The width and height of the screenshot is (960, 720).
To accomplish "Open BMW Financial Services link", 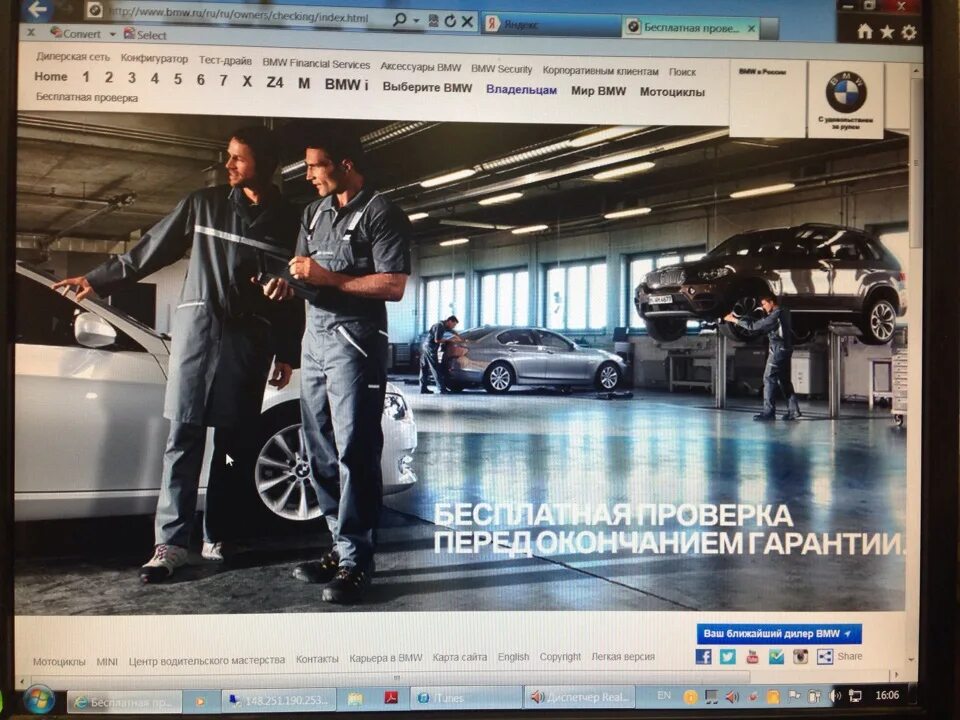I will point(316,63).
